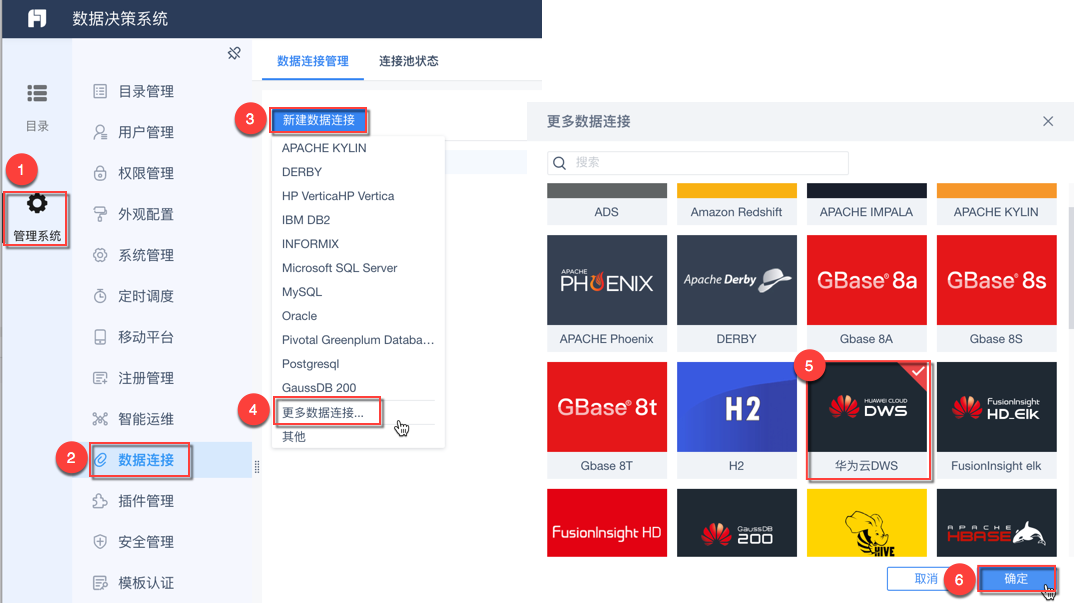
Task: Click the 安全管理 shield icon
Action: [x=100, y=542]
